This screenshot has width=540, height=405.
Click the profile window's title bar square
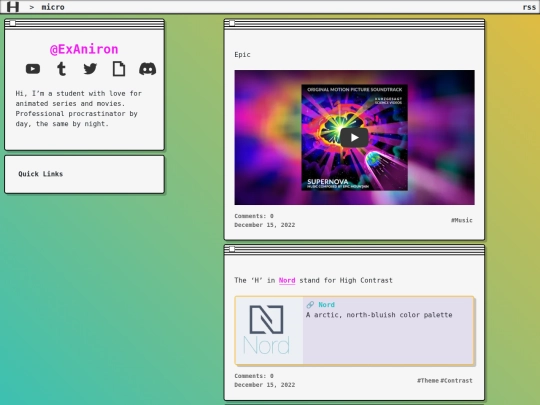click(12, 23)
